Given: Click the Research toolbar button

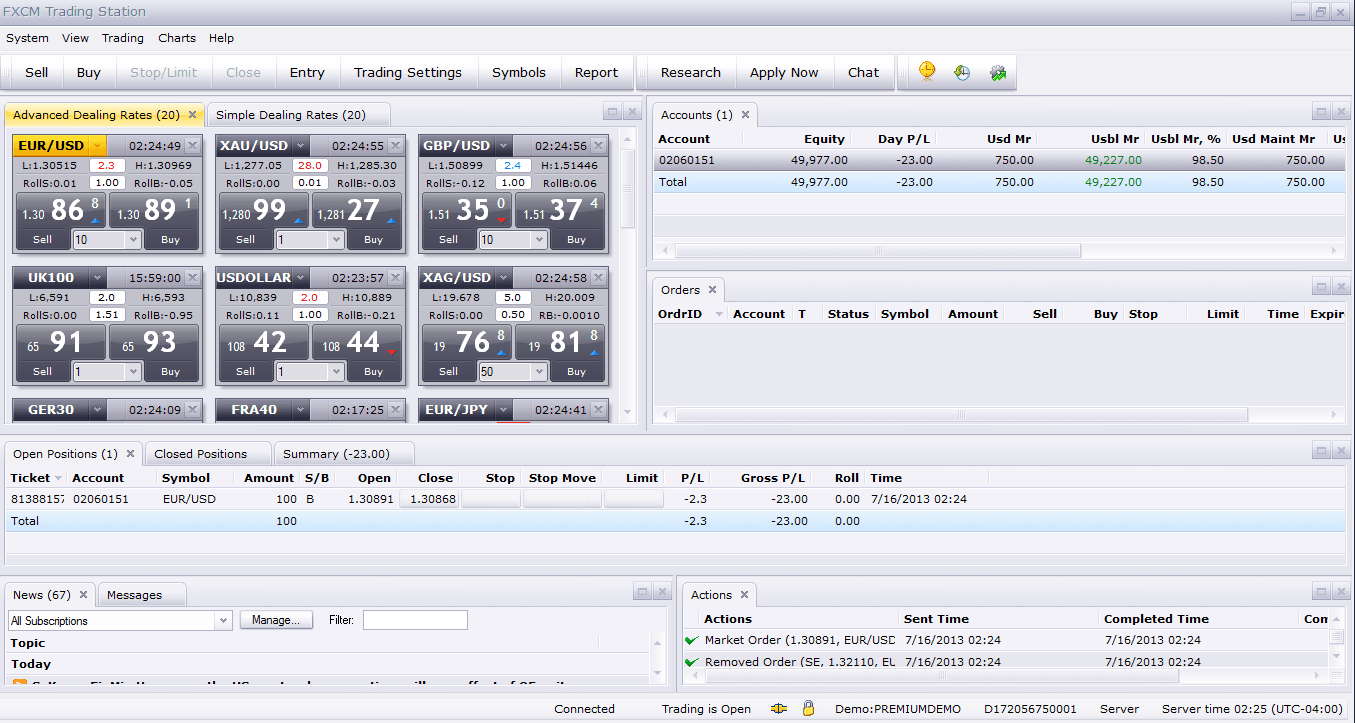Looking at the screenshot, I should tap(691, 72).
